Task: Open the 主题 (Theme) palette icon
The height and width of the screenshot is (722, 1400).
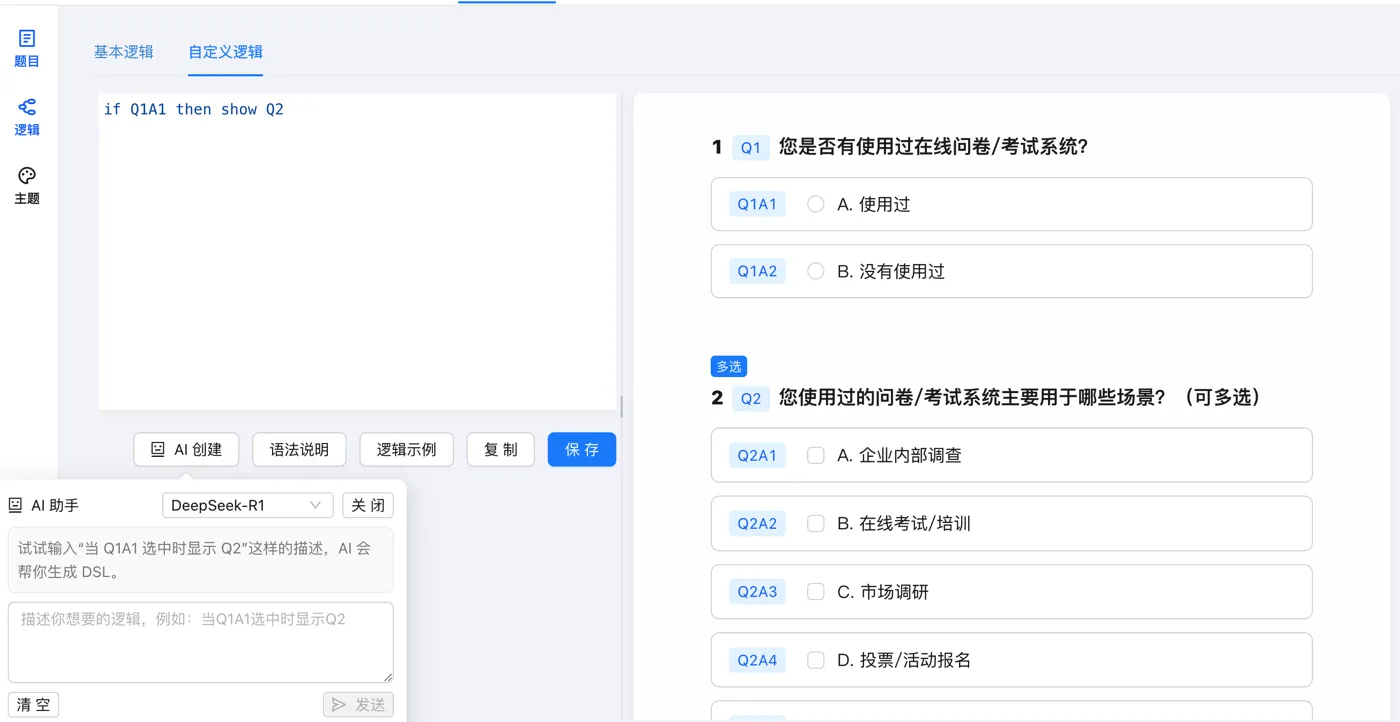Action: point(27,176)
